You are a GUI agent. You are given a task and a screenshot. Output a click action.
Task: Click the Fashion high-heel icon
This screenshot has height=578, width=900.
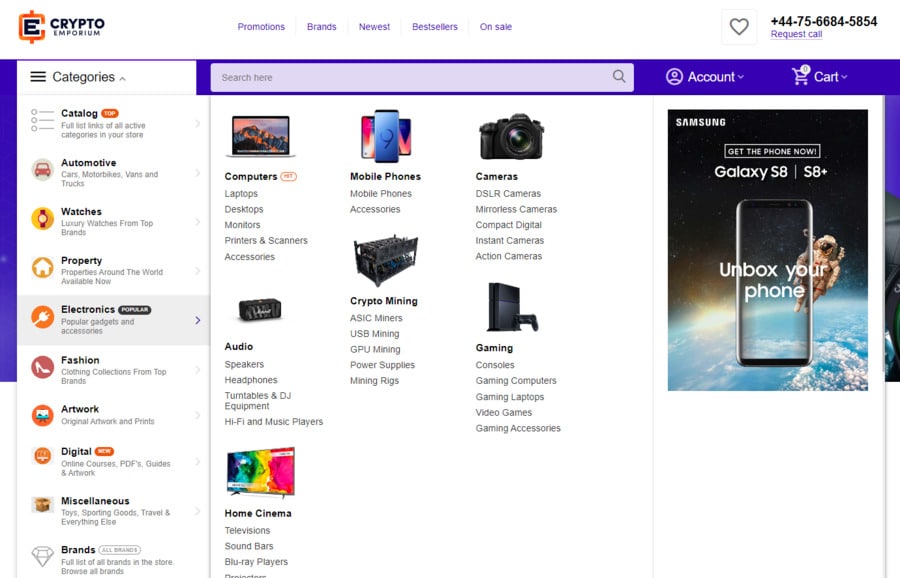pos(42,367)
